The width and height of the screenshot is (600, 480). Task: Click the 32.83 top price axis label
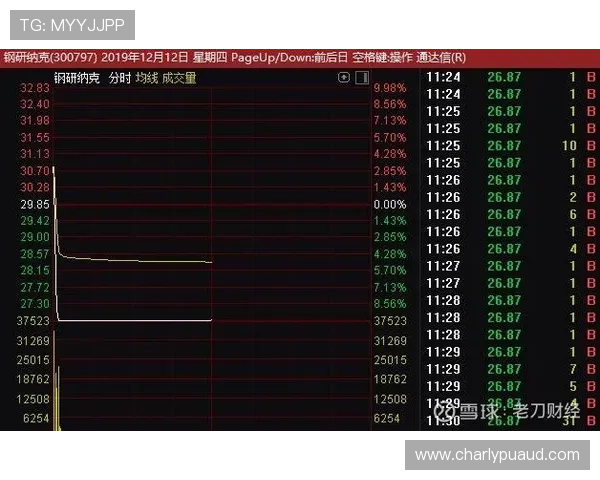tap(35, 88)
